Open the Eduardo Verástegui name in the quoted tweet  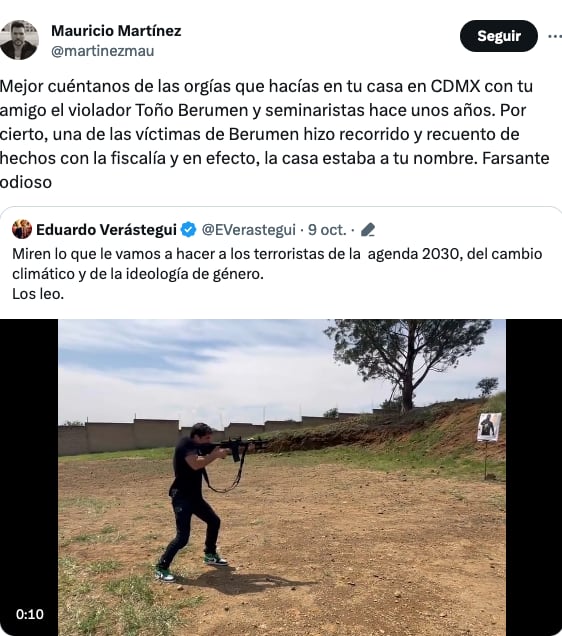click(x=106, y=230)
